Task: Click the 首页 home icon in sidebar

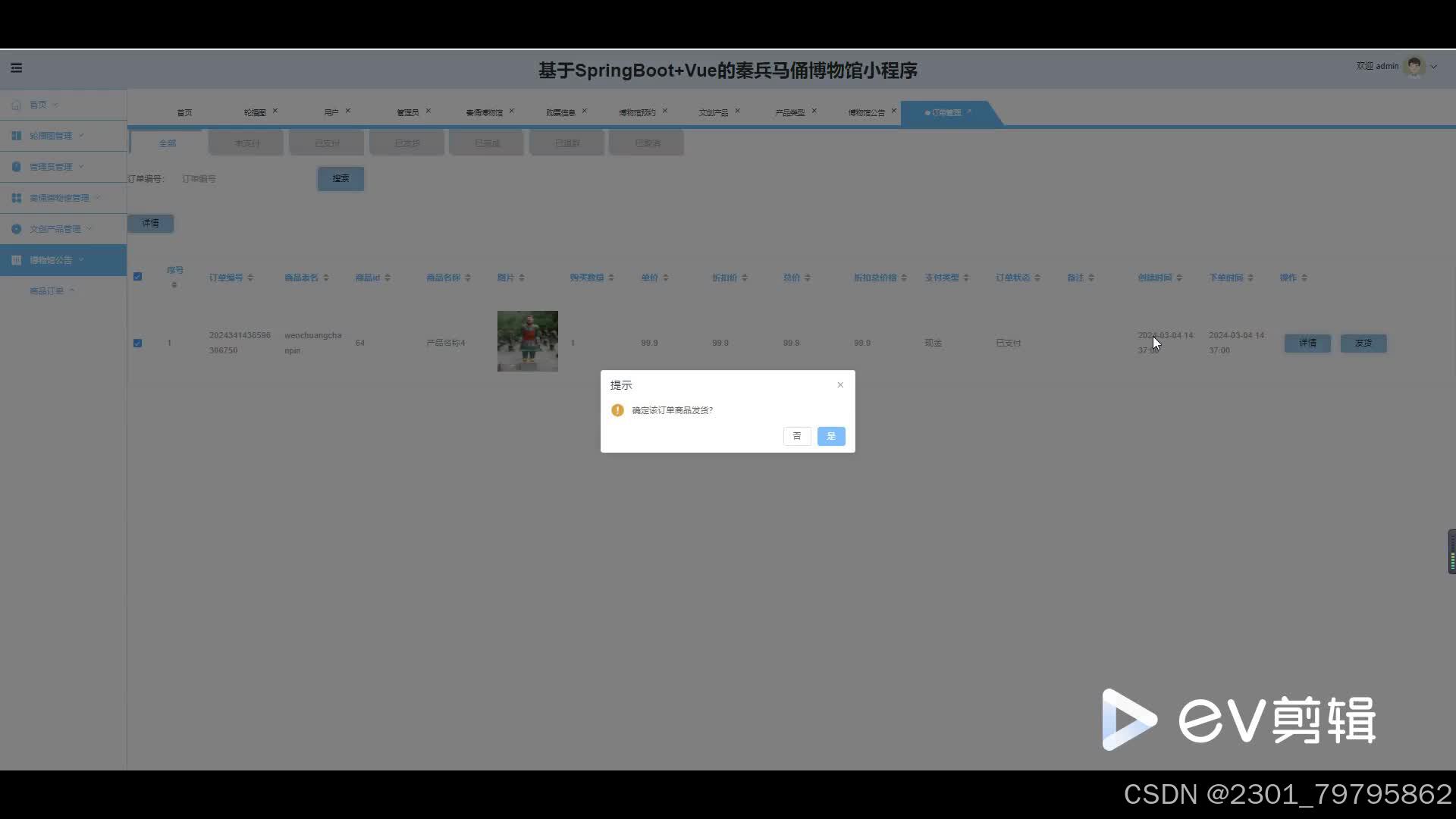Action: pyautogui.click(x=16, y=105)
